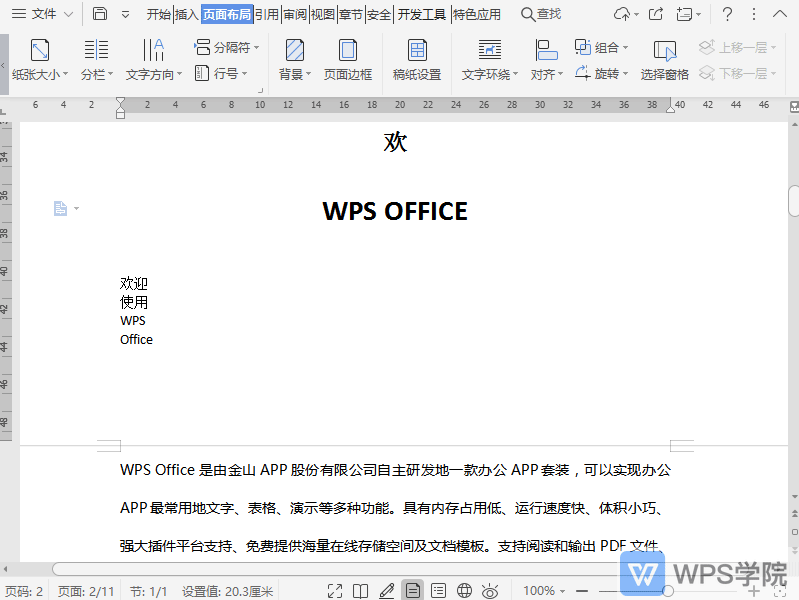799x600 pixels.
Task: Switch to the 开发工具 tab
Action: coord(421,14)
